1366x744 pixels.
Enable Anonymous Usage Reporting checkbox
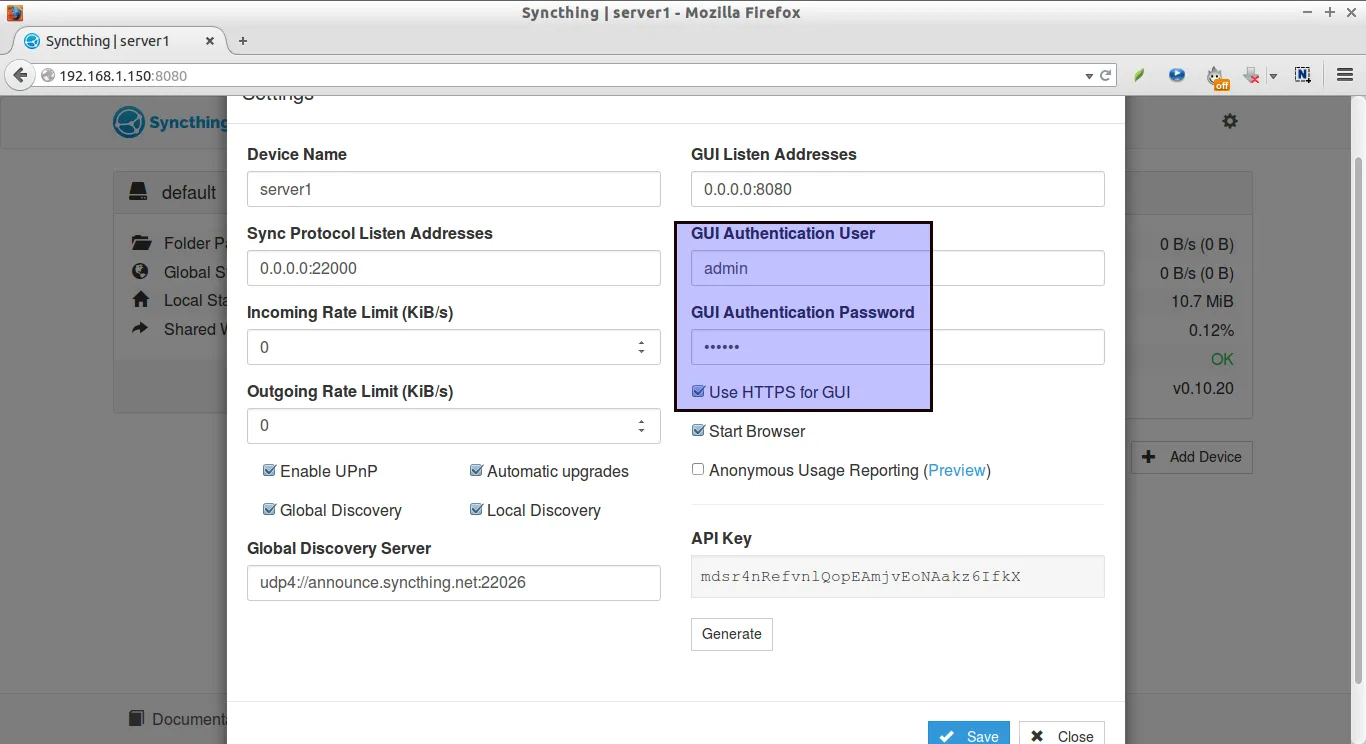(698, 470)
